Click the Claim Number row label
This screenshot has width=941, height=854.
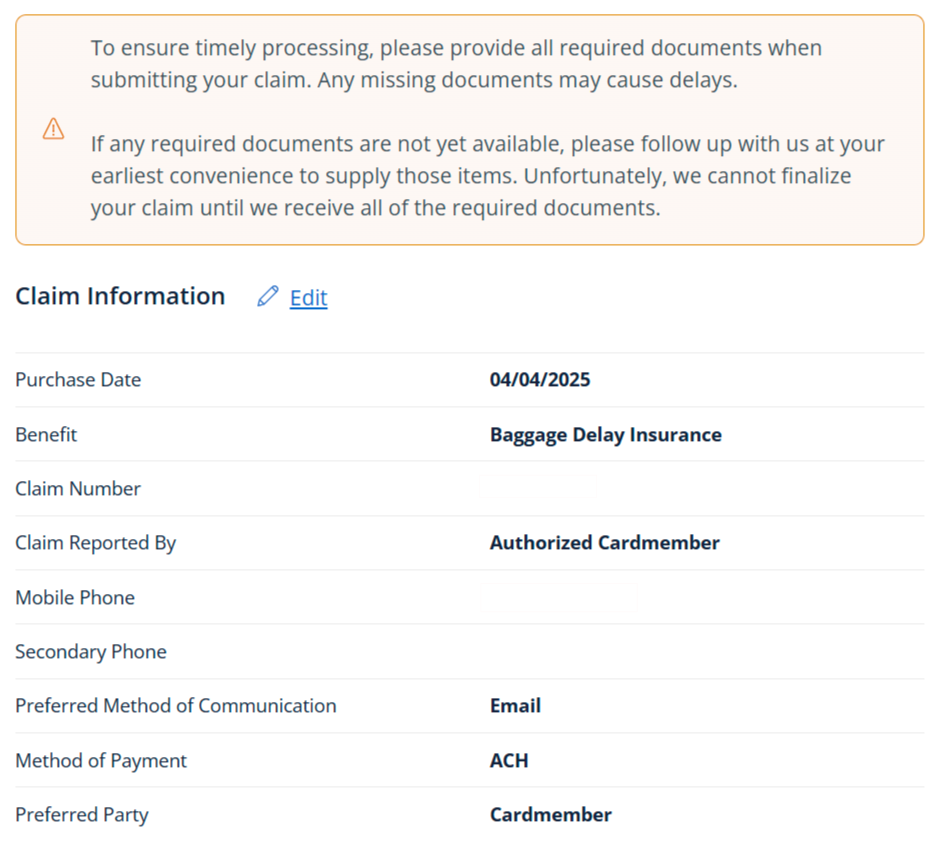tap(78, 489)
